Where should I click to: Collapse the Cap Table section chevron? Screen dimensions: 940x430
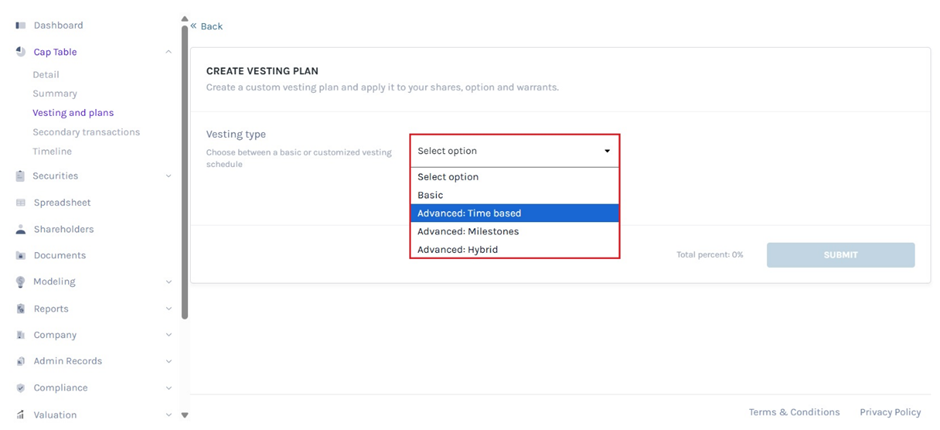[x=168, y=52]
